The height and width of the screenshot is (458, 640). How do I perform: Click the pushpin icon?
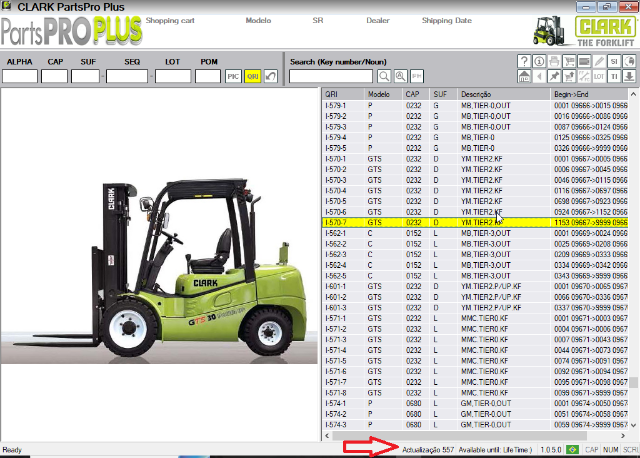tap(554, 76)
